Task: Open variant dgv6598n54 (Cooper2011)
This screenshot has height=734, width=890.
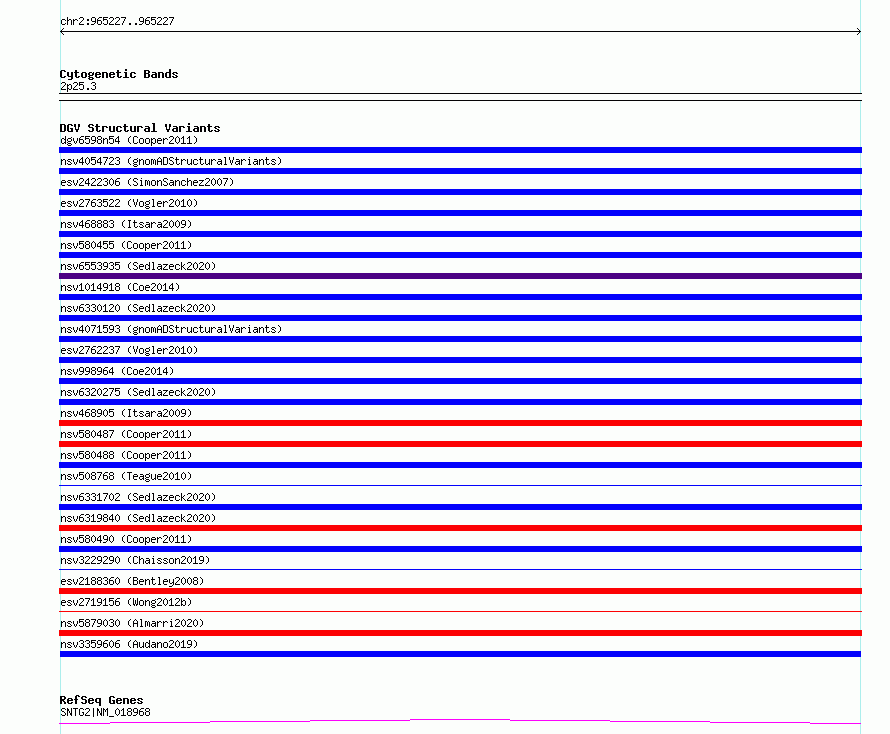Action: pos(129,140)
